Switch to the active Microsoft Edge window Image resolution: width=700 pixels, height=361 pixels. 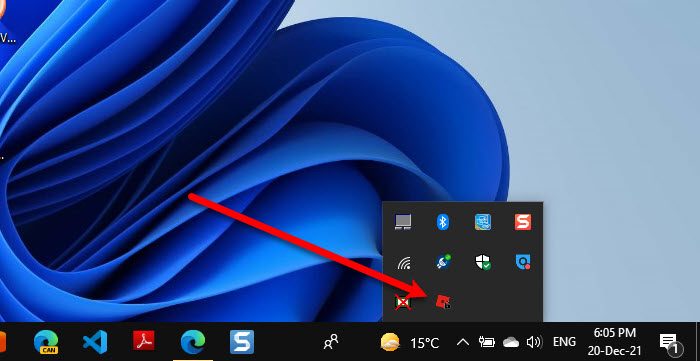pyautogui.click(x=193, y=342)
